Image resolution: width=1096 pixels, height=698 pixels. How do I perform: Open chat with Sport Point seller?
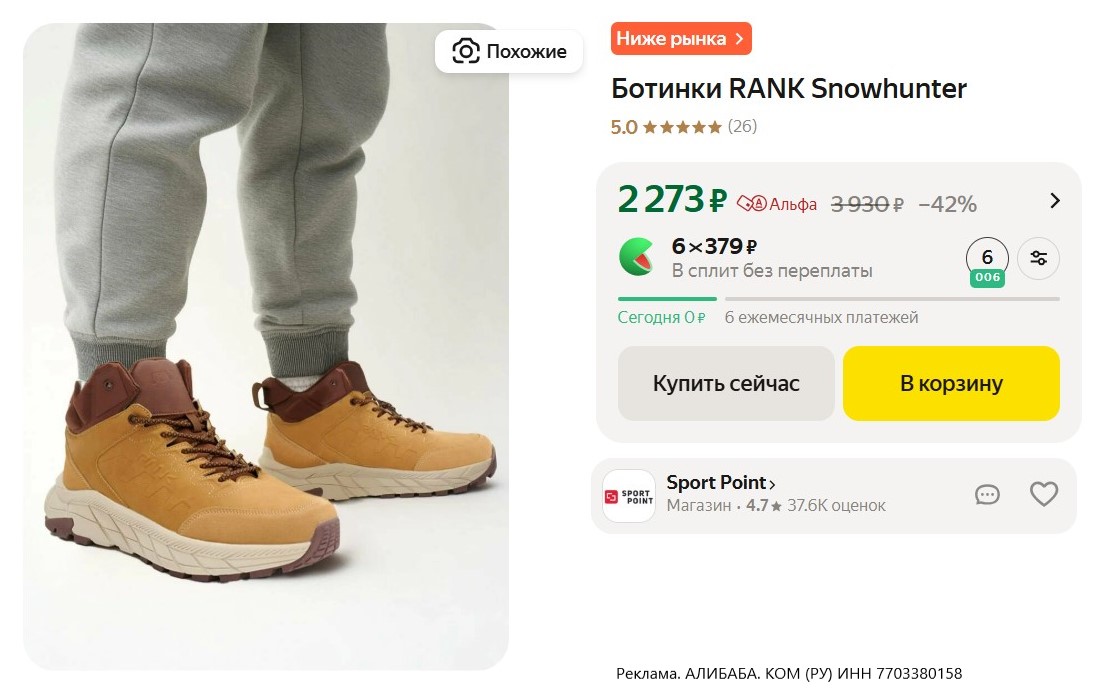click(x=987, y=495)
